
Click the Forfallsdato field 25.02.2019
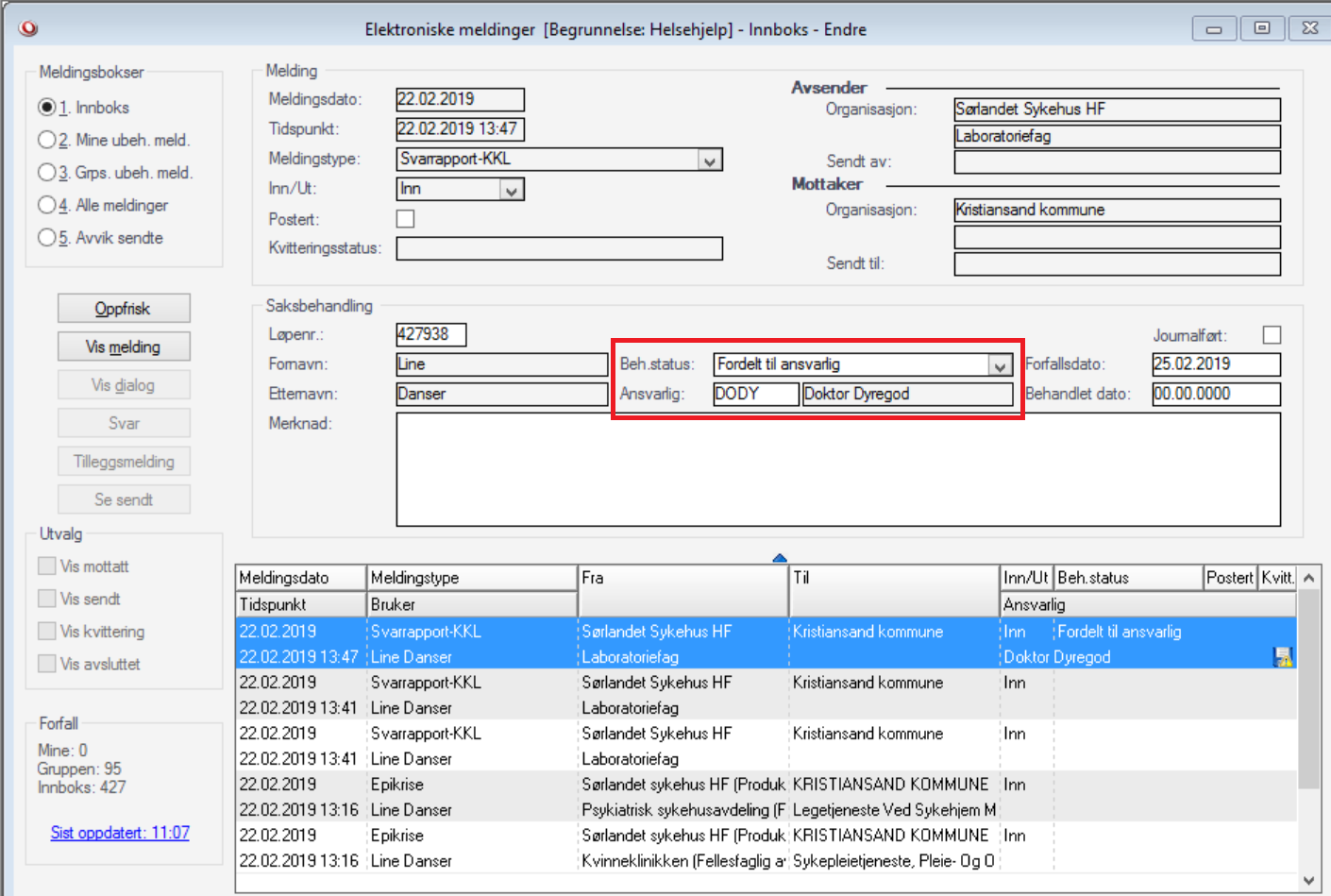point(1217,364)
